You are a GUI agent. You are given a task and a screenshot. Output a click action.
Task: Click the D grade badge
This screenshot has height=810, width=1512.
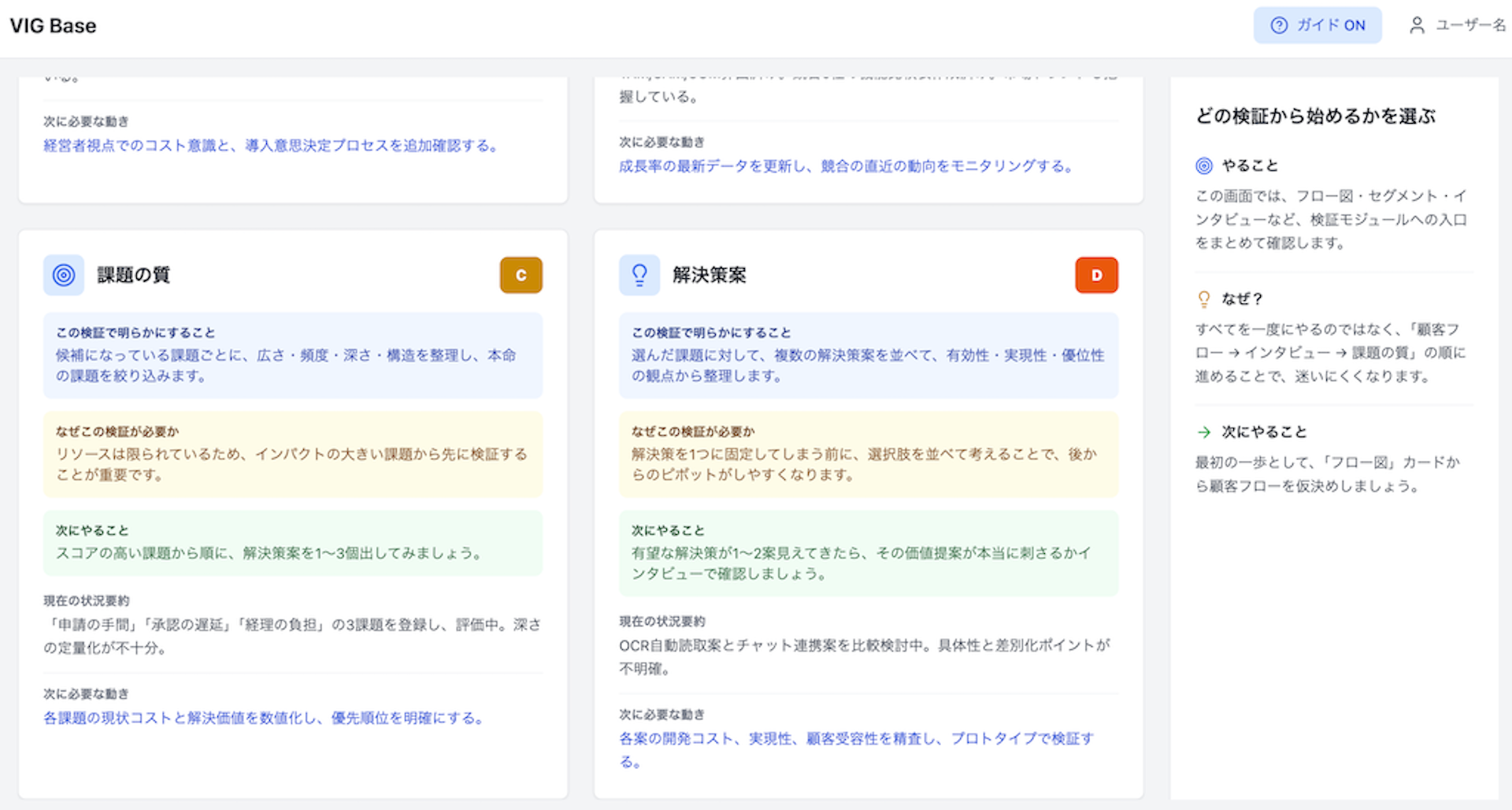tap(1096, 275)
